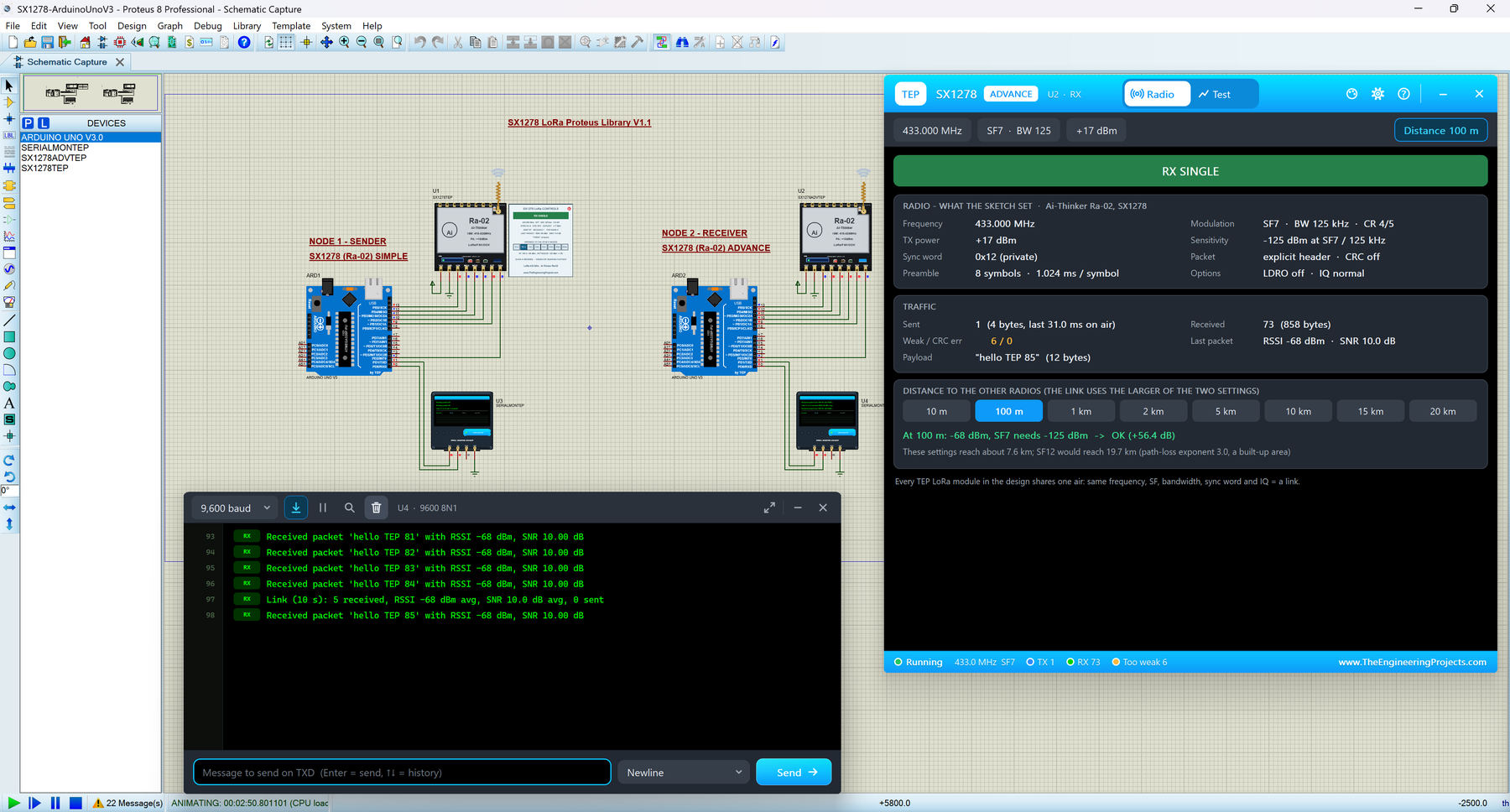Click the Send button
This screenshot has width=1510, height=812.
[794, 773]
